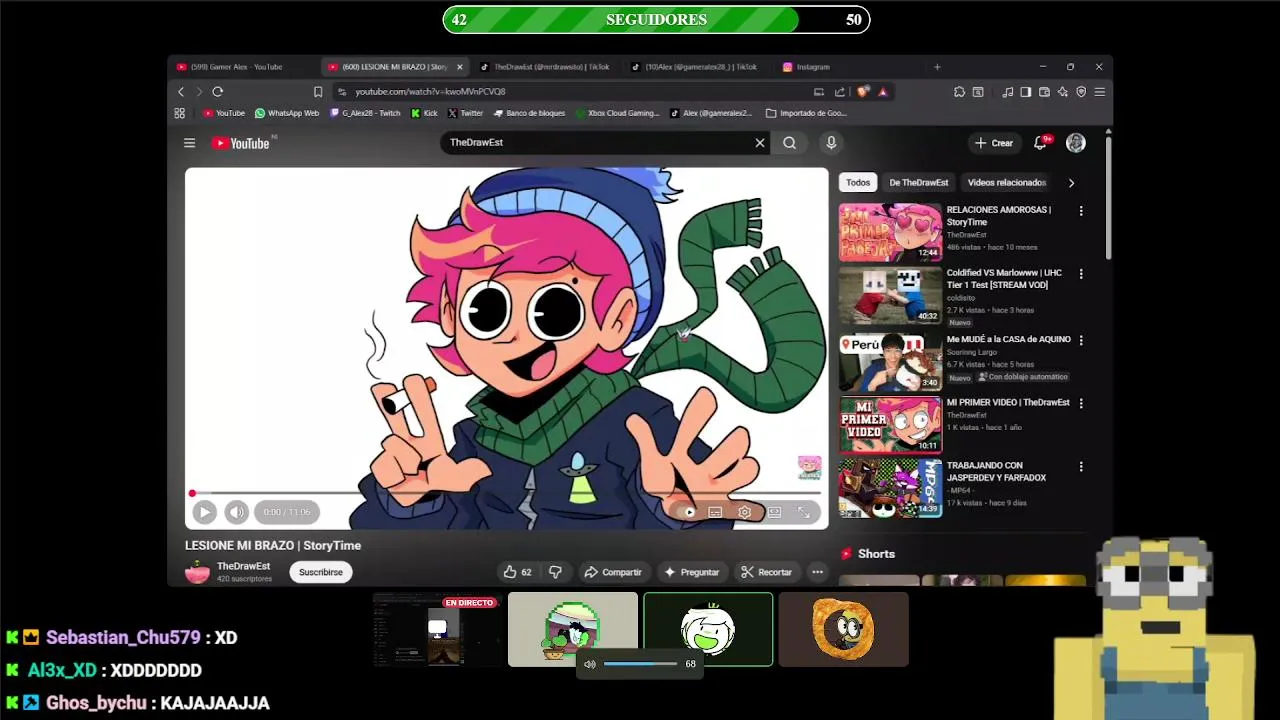Select the EN DIRECTO live preview thumbnail
The height and width of the screenshot is (720, 1280).
[437, 629]
